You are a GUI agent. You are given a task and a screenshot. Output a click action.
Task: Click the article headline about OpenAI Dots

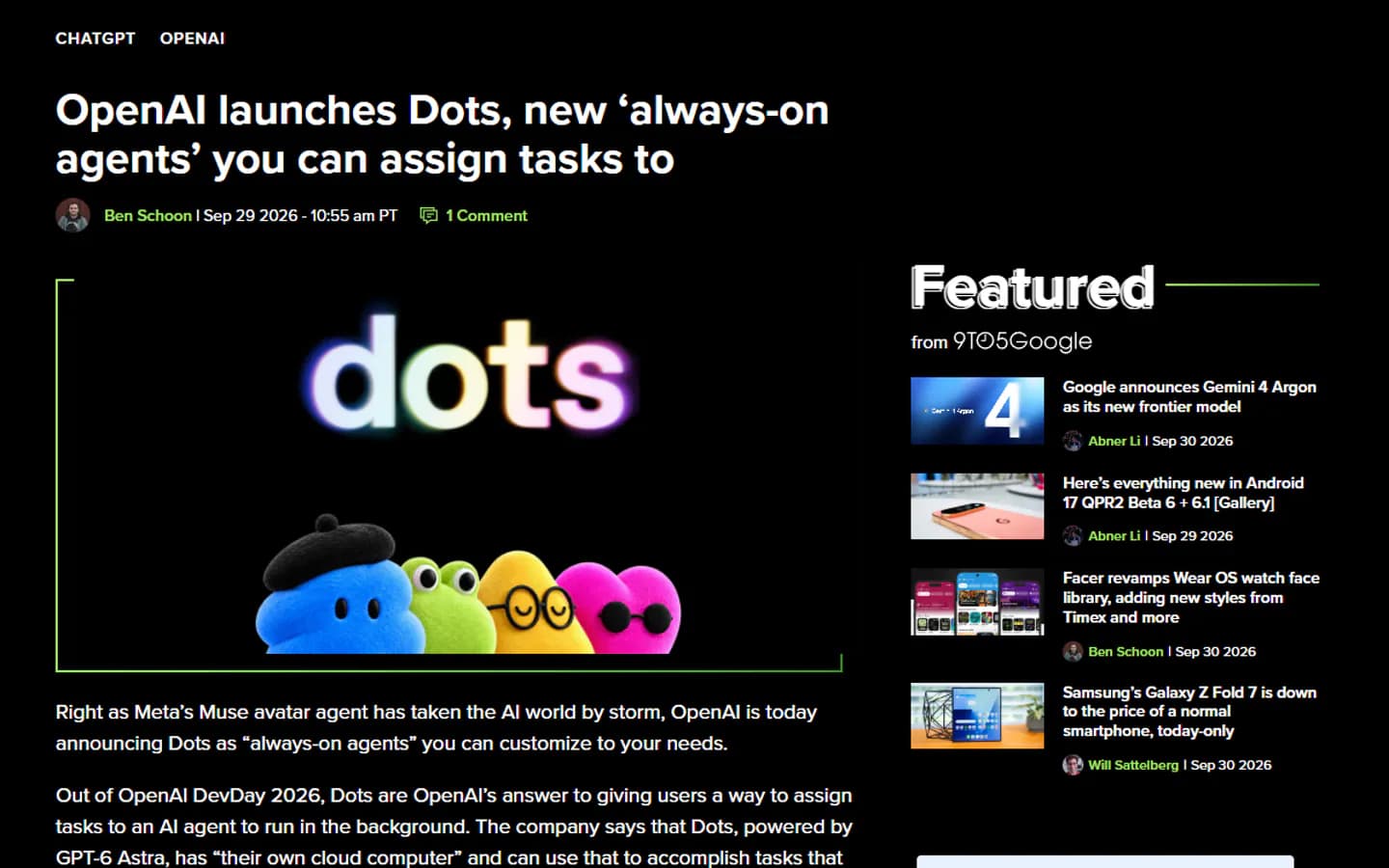(x=442, y=134)
